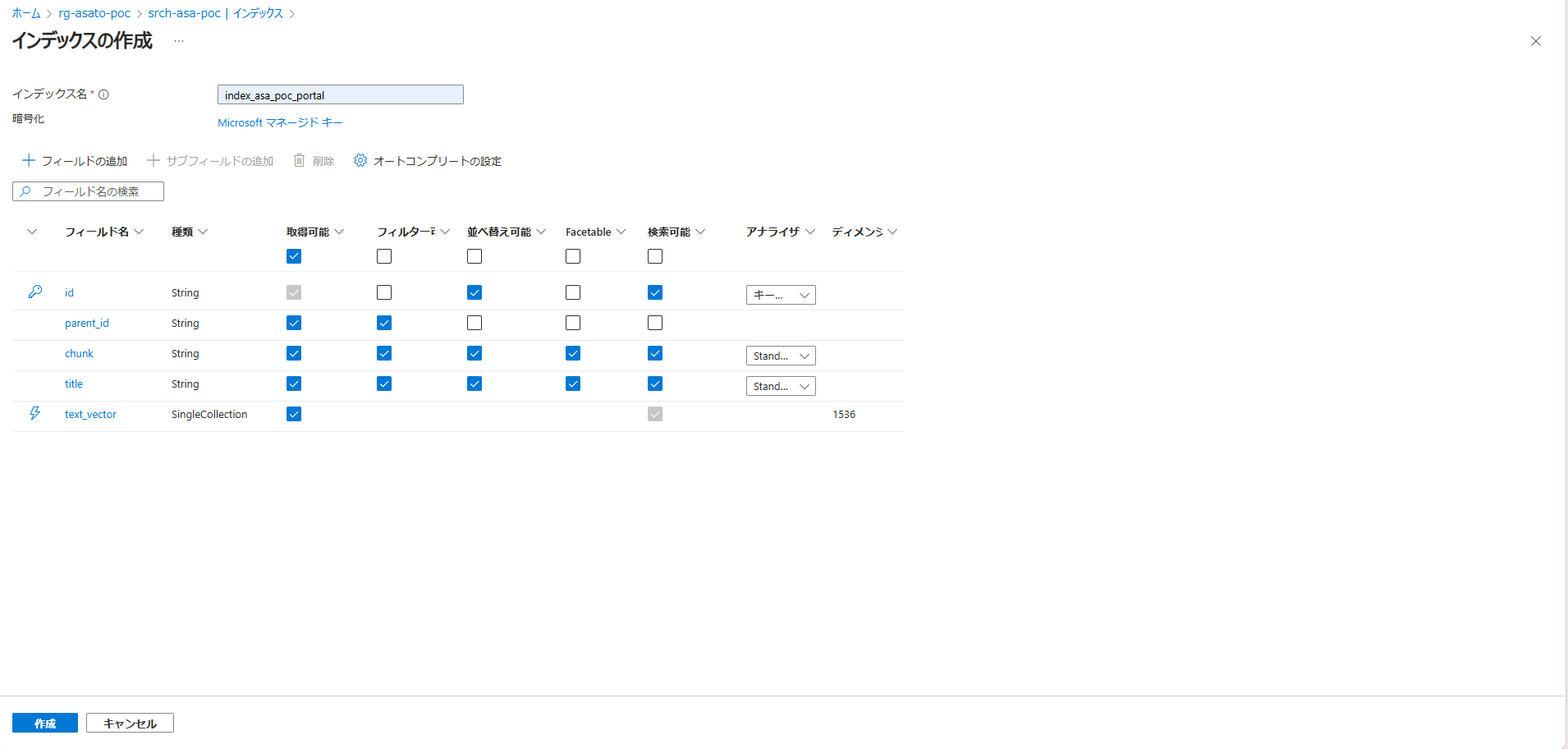This screenshot has width=1568, height=749.
Task: Select フィールドの追加 toolbar command
Action: [x=75, y=161]
